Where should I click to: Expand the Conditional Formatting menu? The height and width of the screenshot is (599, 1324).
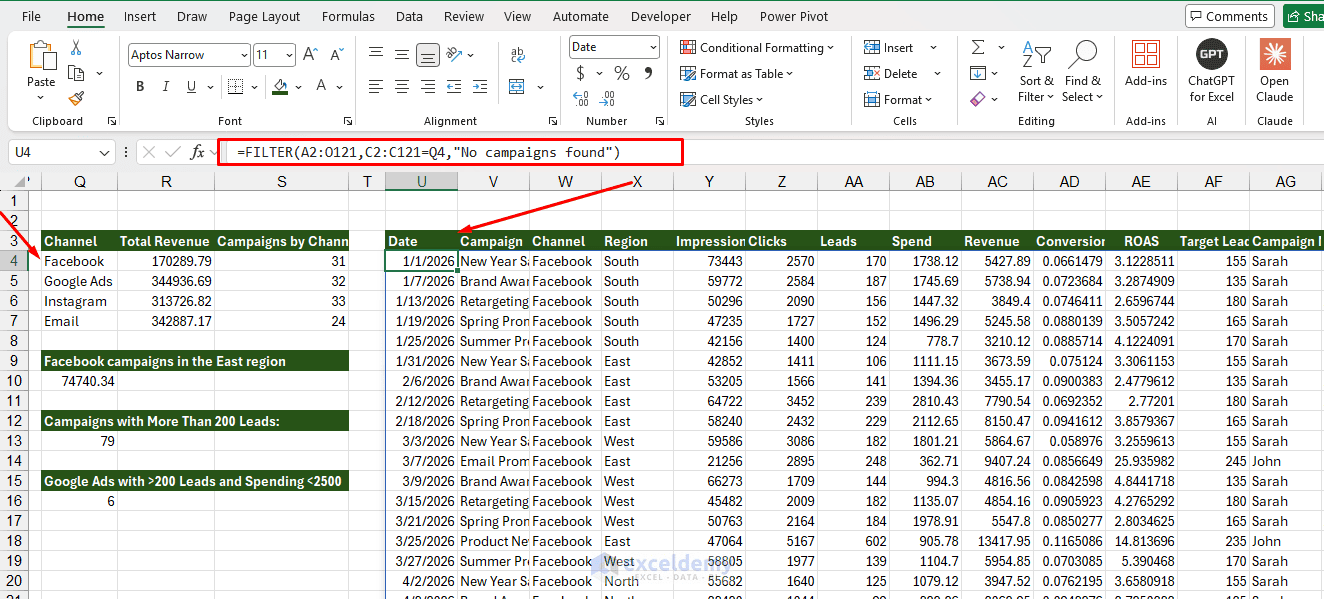(757, 47)
